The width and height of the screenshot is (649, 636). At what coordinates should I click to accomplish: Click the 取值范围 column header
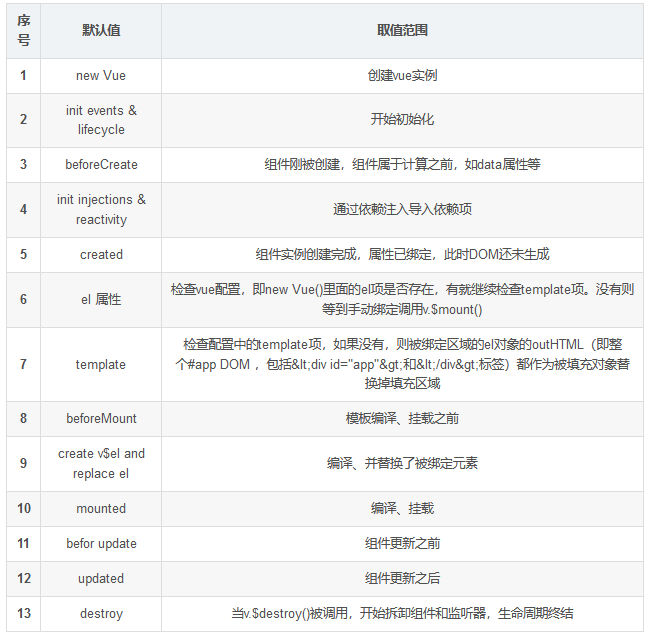[402, 31]
